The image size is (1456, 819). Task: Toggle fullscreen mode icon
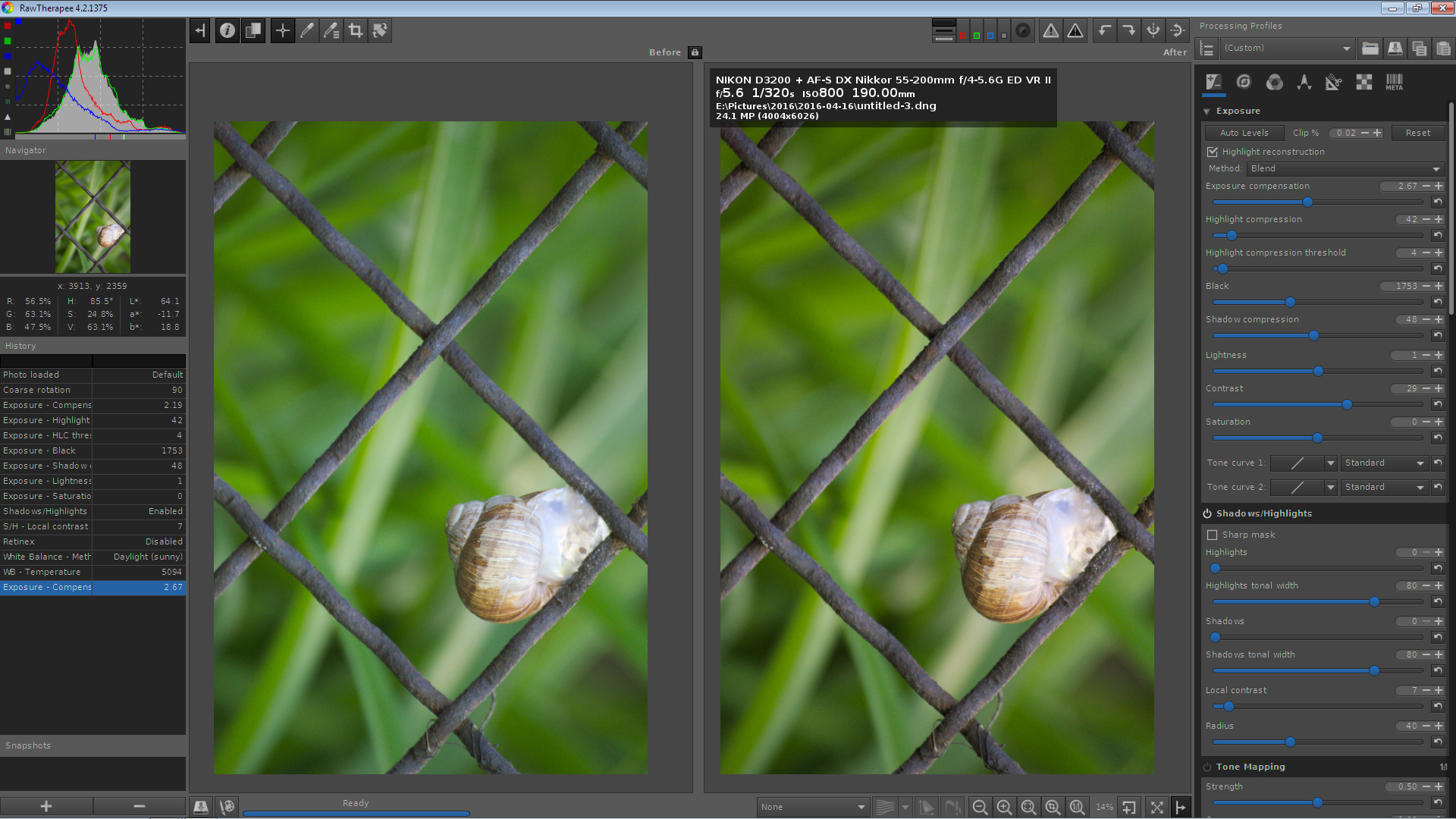click(1156, 807)
